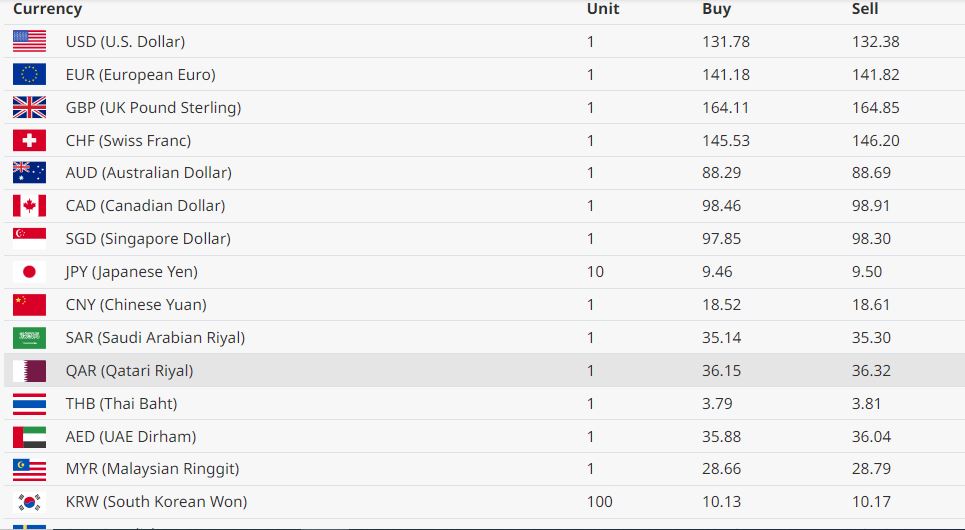Click the Buy column header
Screen dimensions: 965x530
716,9
